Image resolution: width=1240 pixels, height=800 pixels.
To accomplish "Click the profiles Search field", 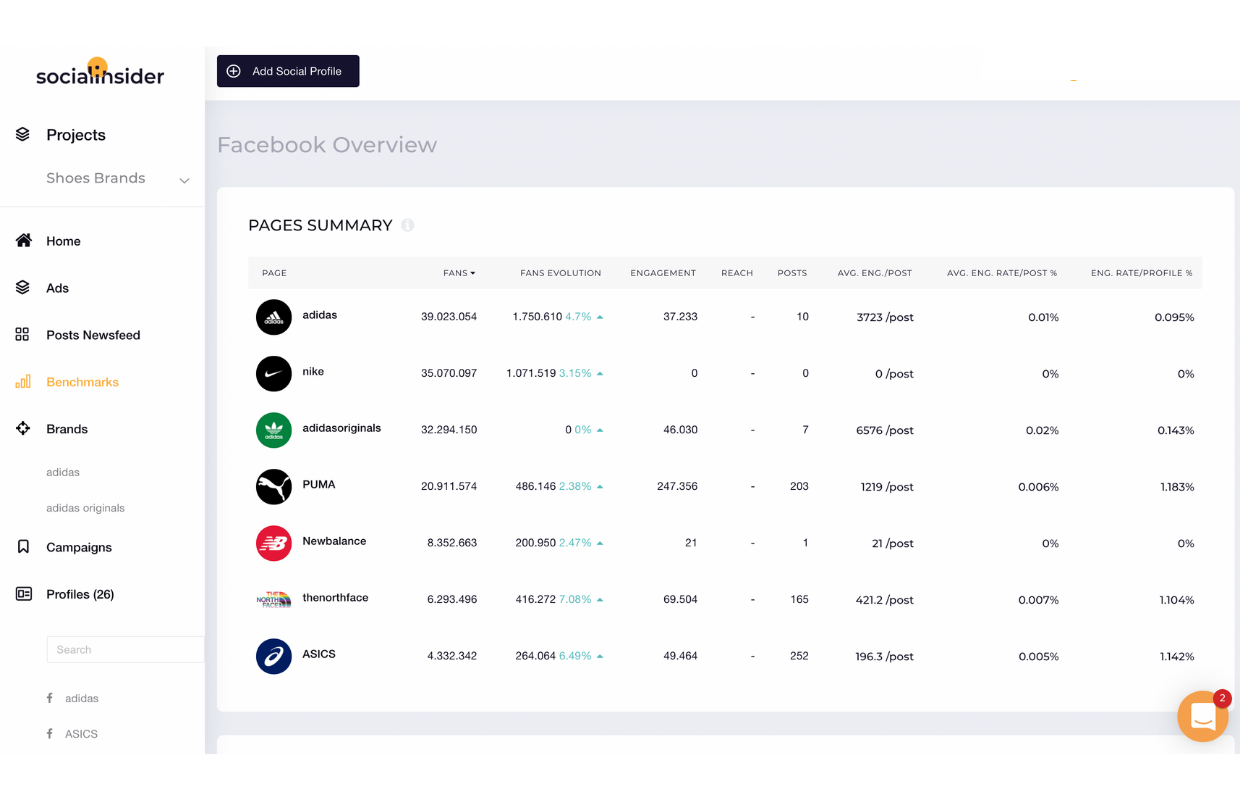I will pyautogui.click(x=125, y=649).
